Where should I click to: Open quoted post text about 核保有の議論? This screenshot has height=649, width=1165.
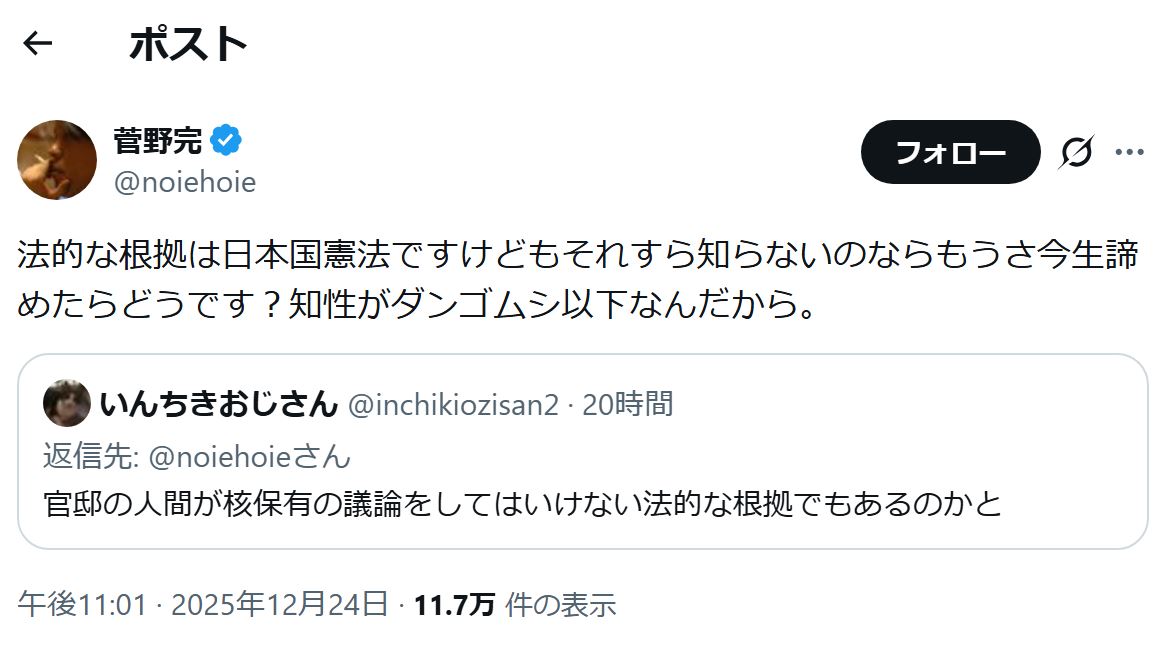coord(522,504)
